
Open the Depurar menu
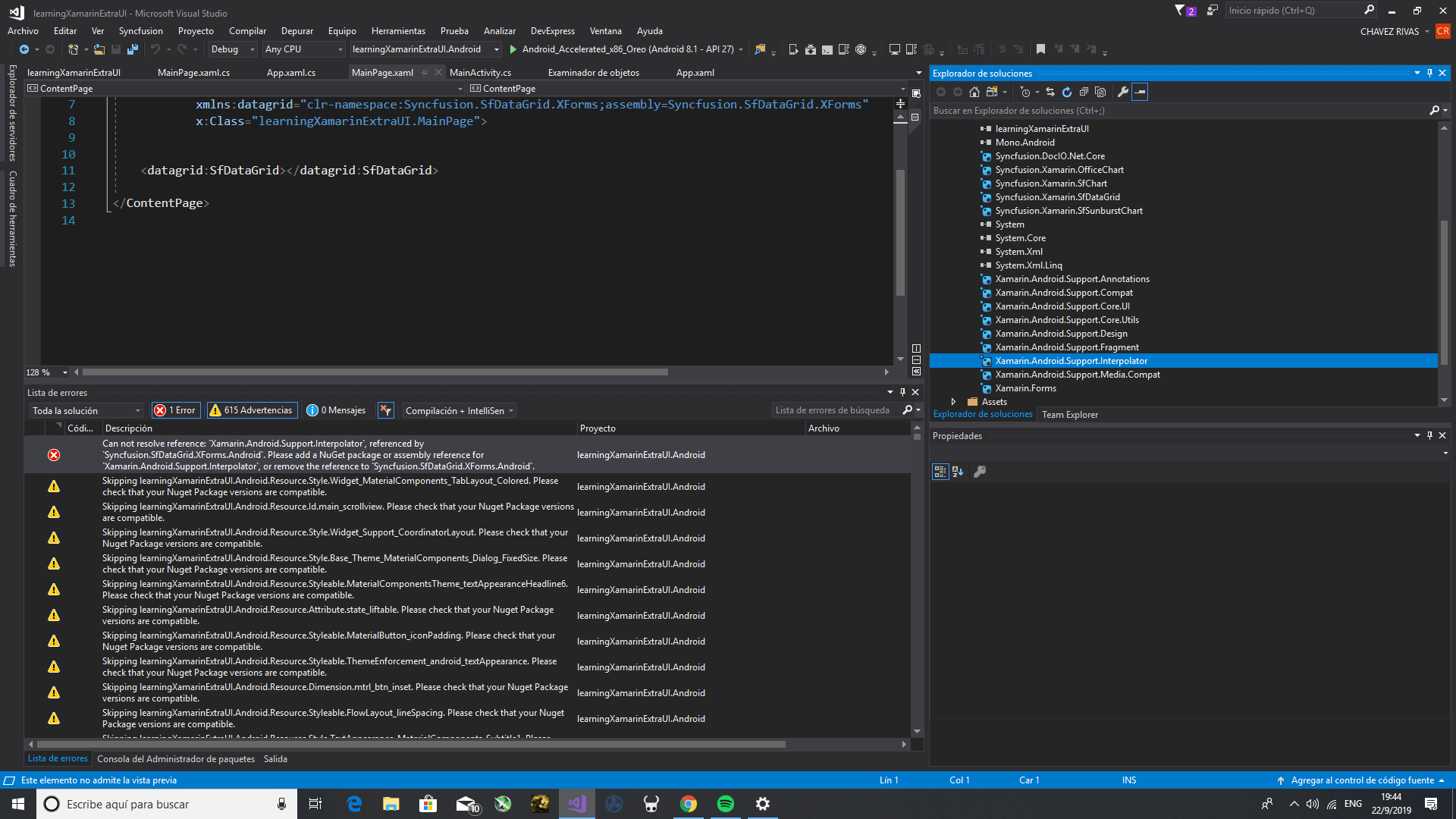(297, 31)
